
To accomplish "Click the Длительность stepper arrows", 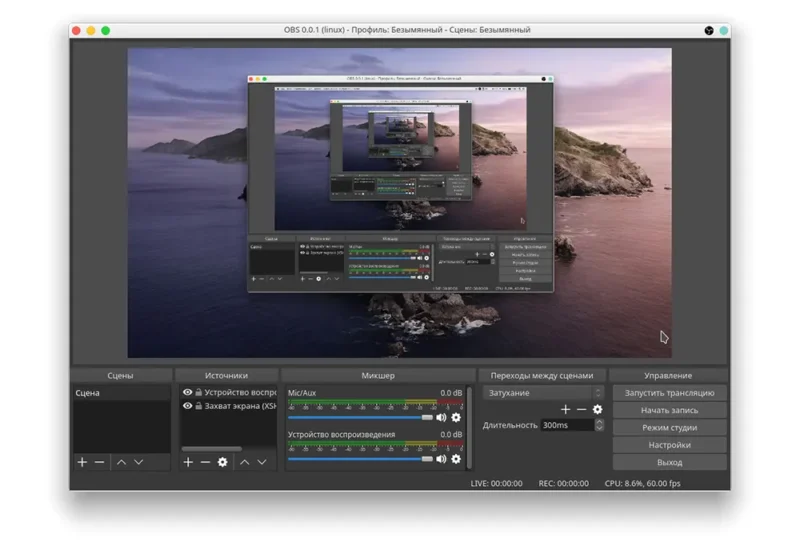I will [599, 425].
